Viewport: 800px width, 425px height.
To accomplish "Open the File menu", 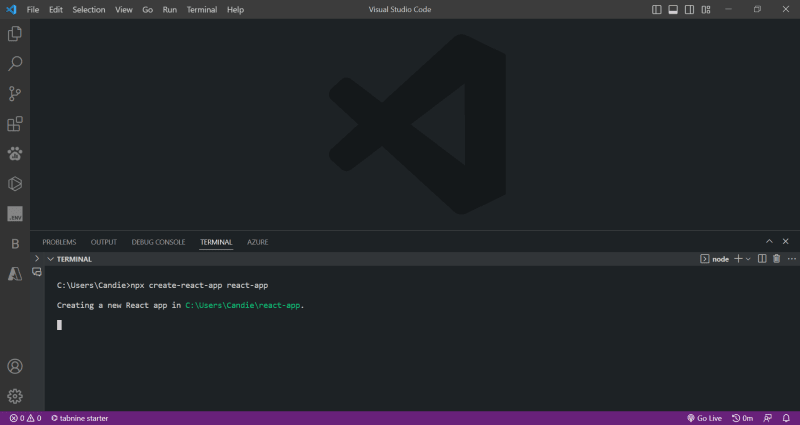I will point(33,10).
